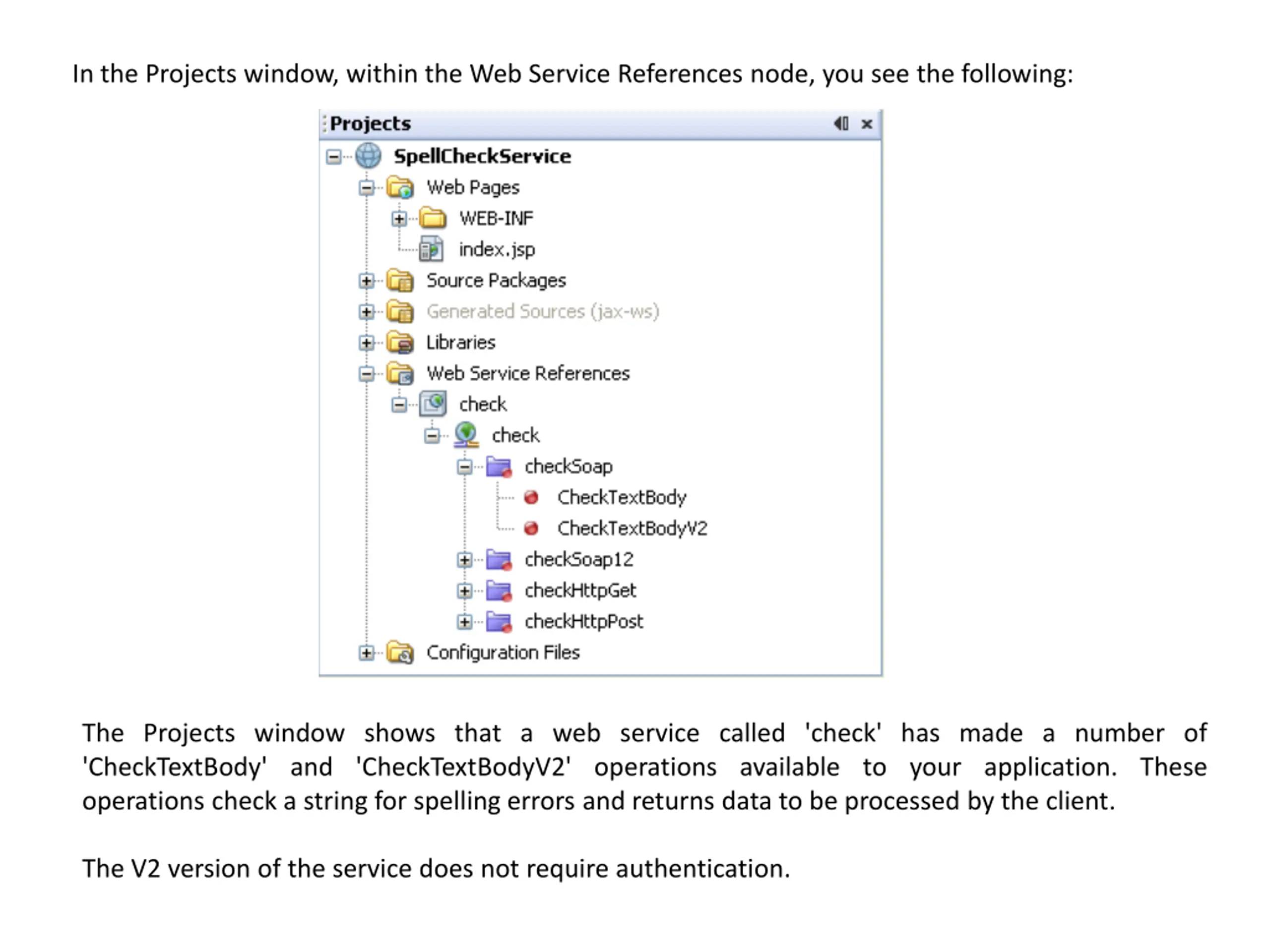
Task: Click the checkHttpPost port folder icon
Action: (x=499, y=621)
